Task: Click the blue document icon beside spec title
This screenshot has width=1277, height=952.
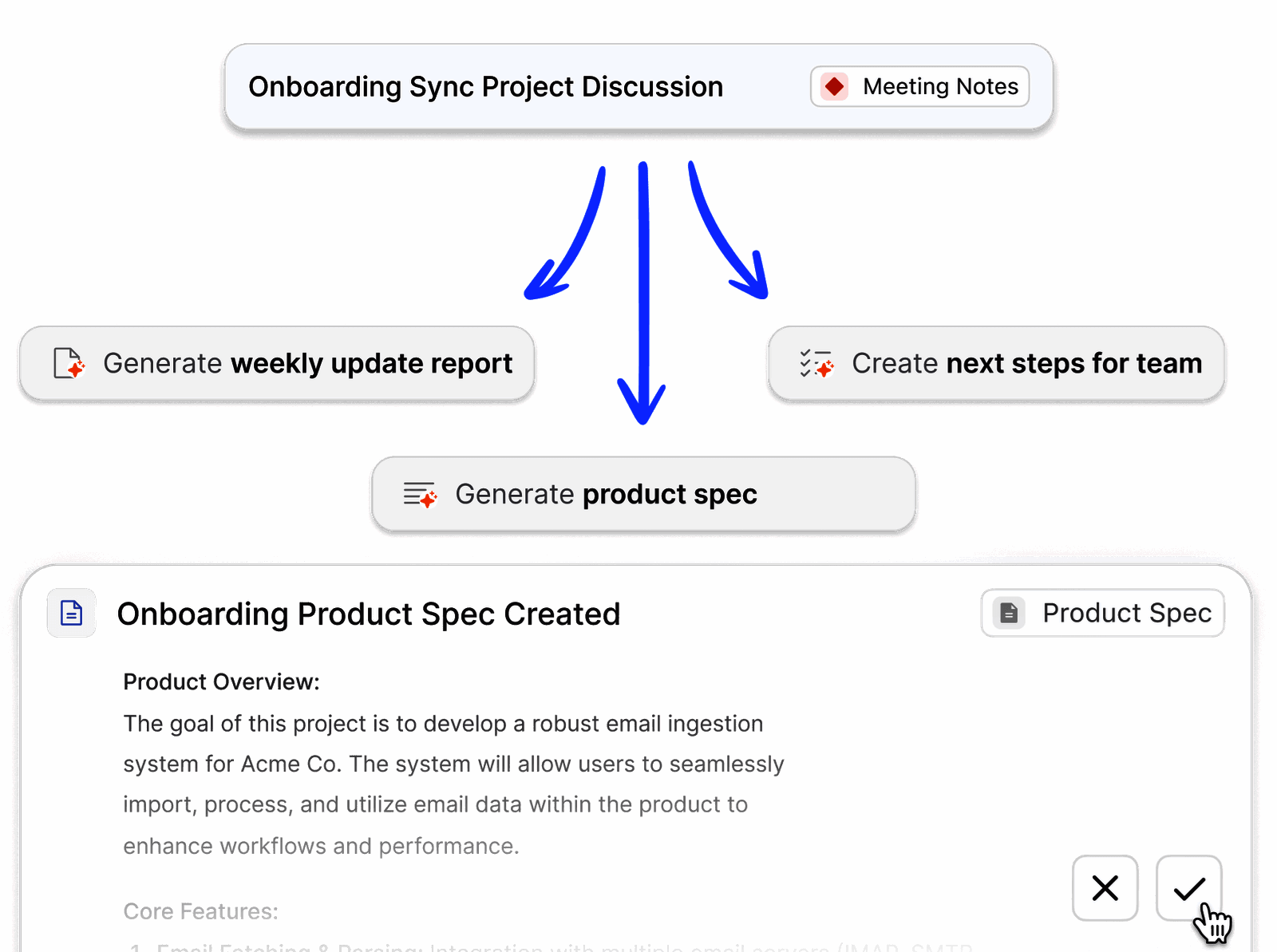Action: pyautogui.click(x=72, y=613)
